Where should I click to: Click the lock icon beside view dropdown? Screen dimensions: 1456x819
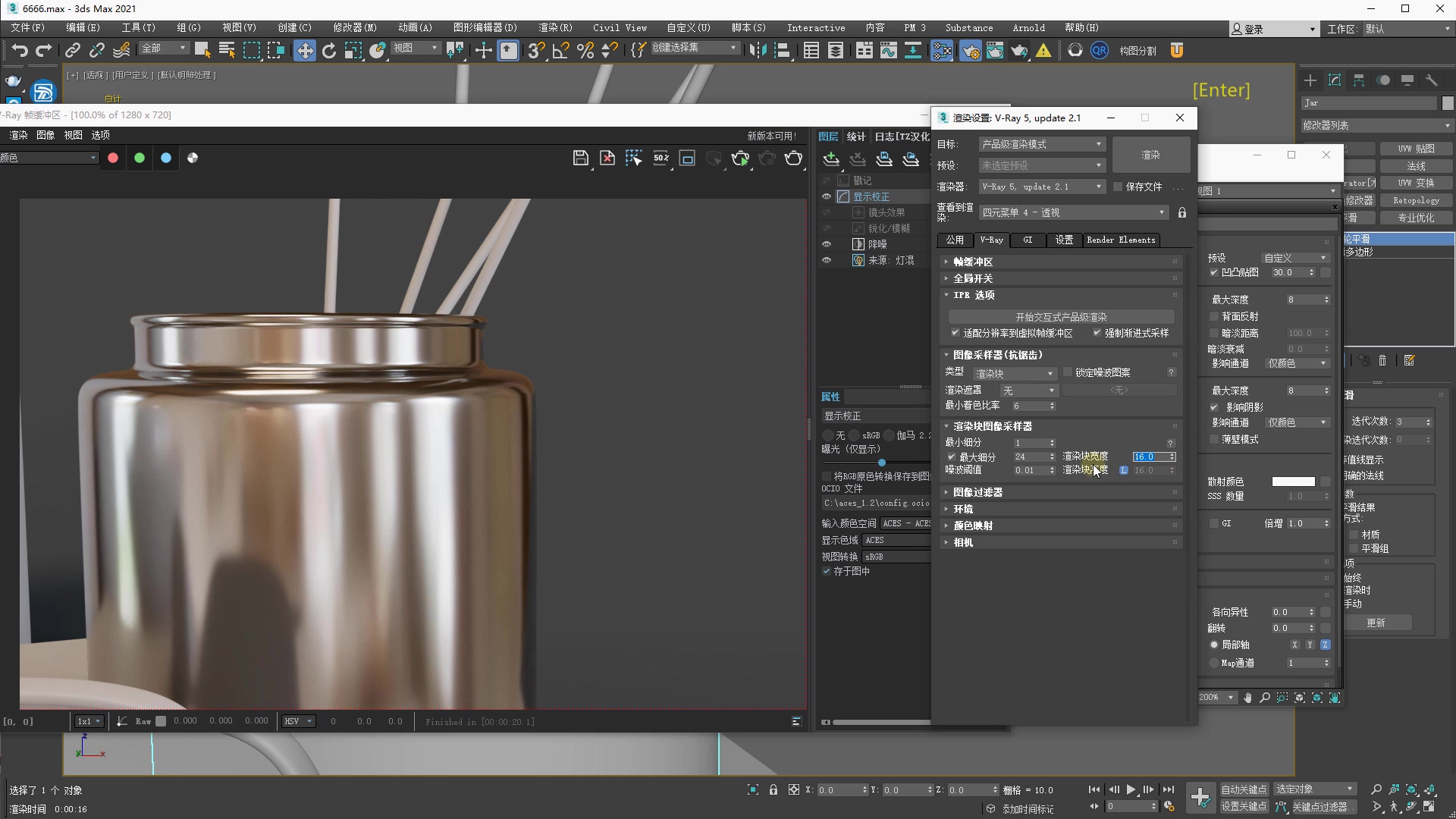[x=1181, y=213]
